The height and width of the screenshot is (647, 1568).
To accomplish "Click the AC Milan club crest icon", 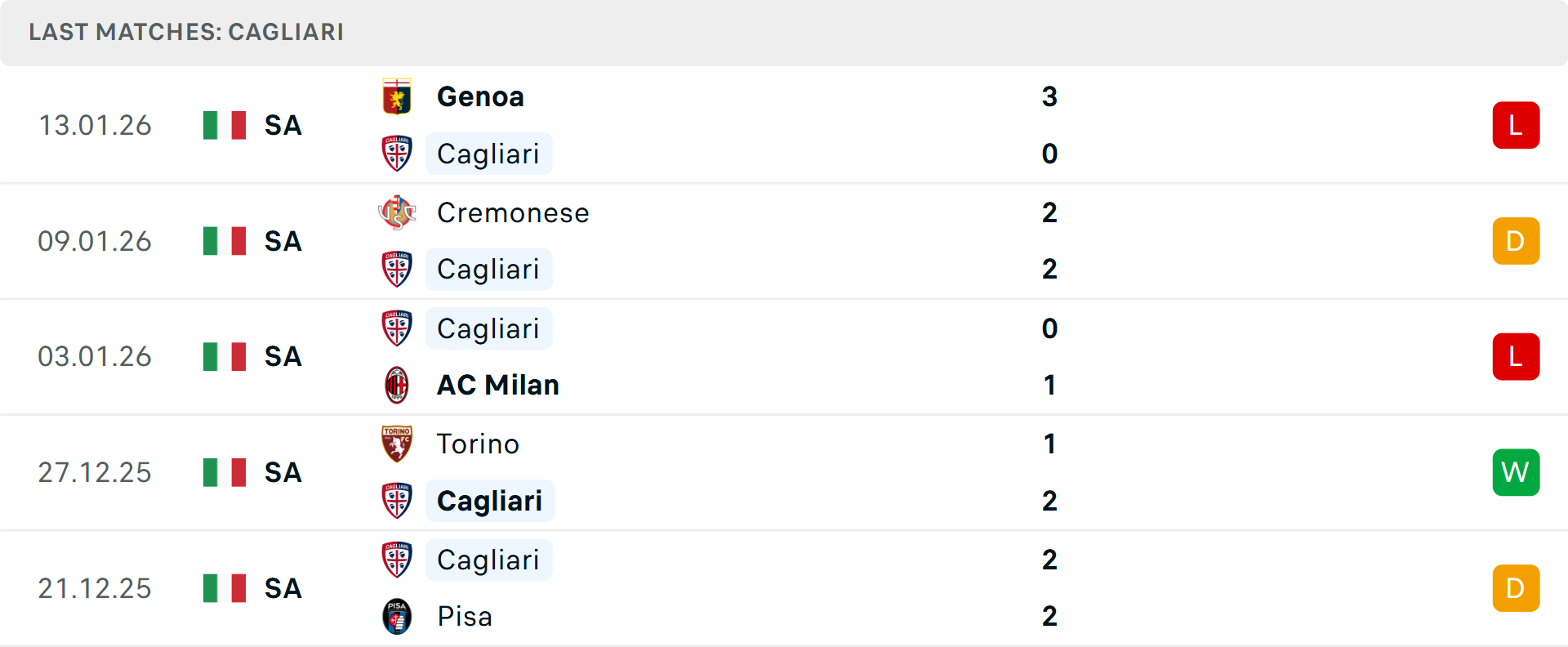I will (397, 385).
